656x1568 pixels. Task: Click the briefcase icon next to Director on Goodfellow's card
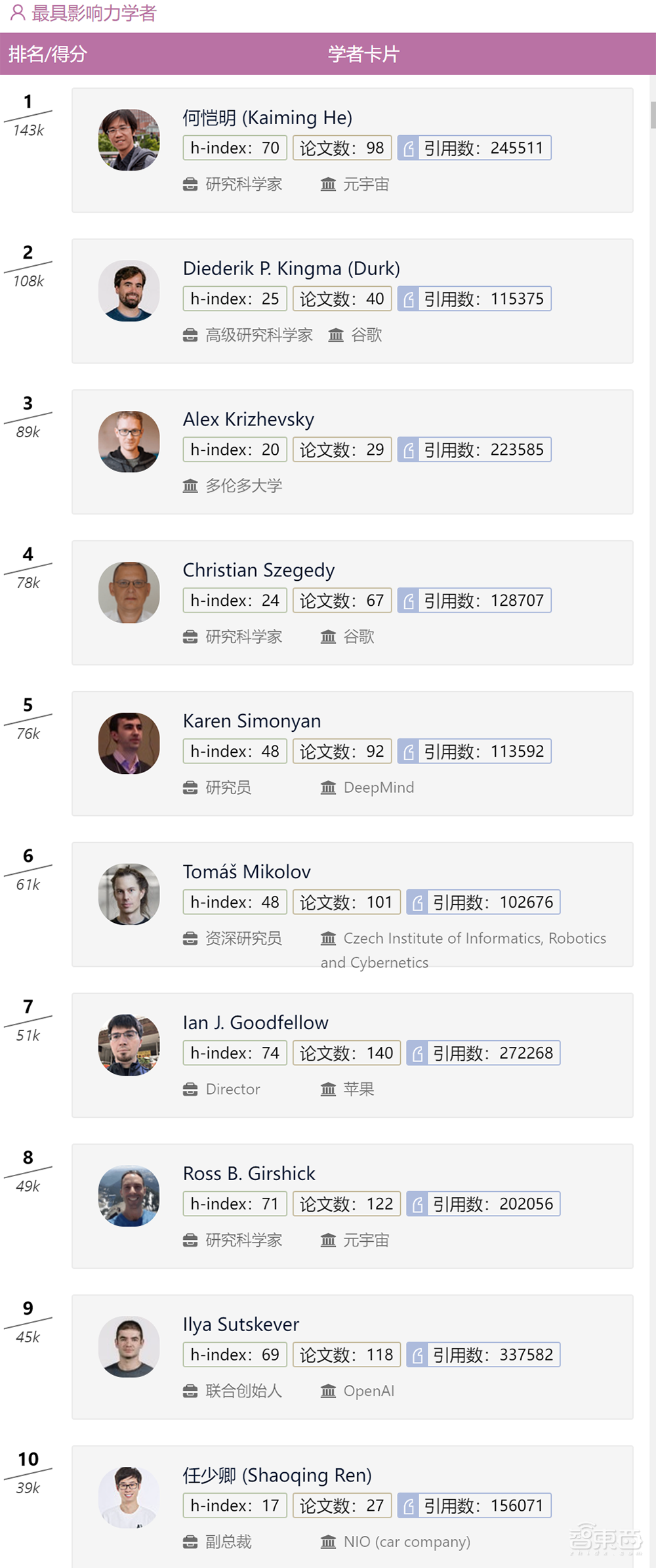(x=191, y=1089)
